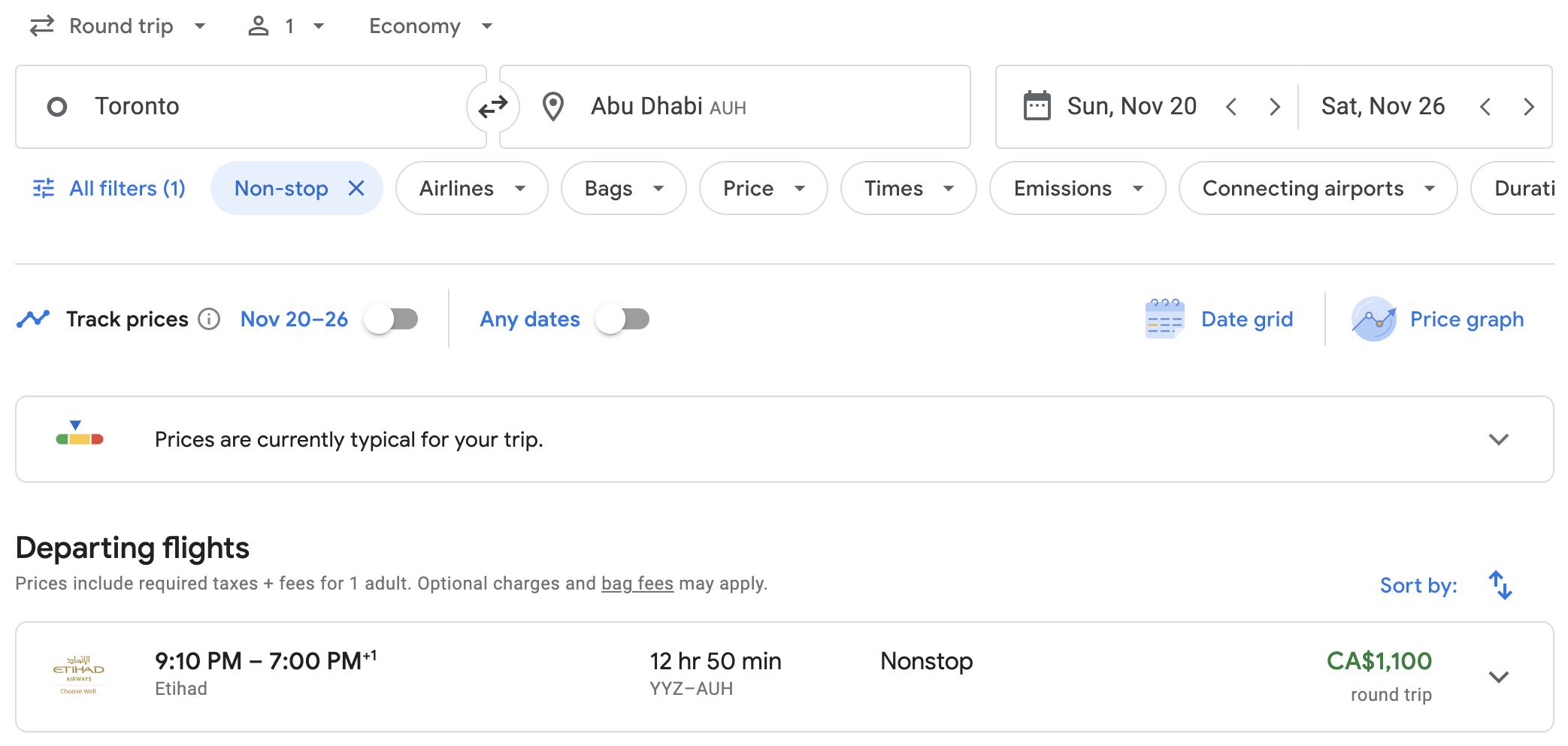The image size is (1568, 746).
Task: Go to previous return date before Nov 26
Action: tap(1485, 107)
